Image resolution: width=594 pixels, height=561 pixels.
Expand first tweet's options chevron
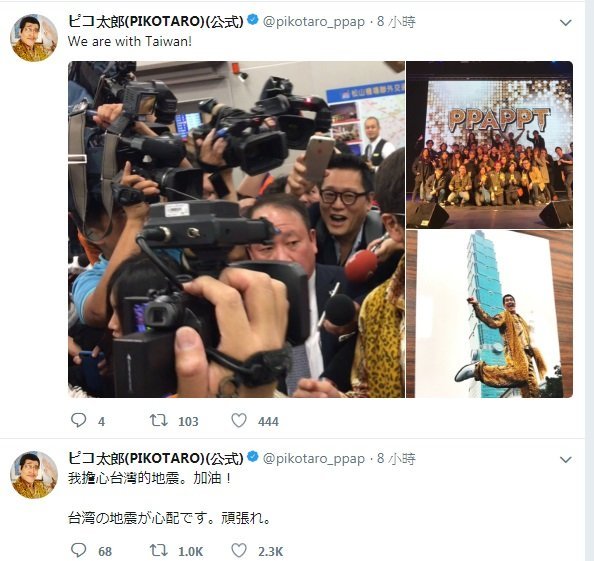566,23
